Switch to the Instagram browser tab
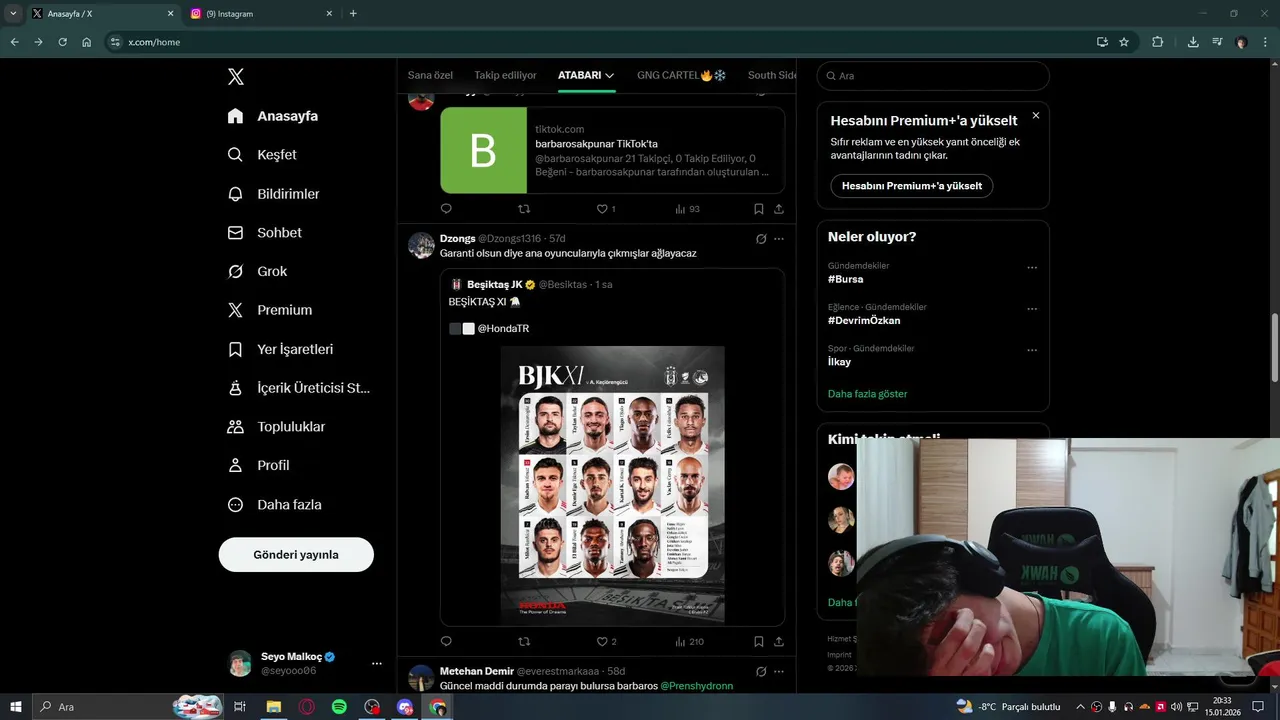Image resolution: width=1280 pixels, height=720 pixels. tap(260, 14)
